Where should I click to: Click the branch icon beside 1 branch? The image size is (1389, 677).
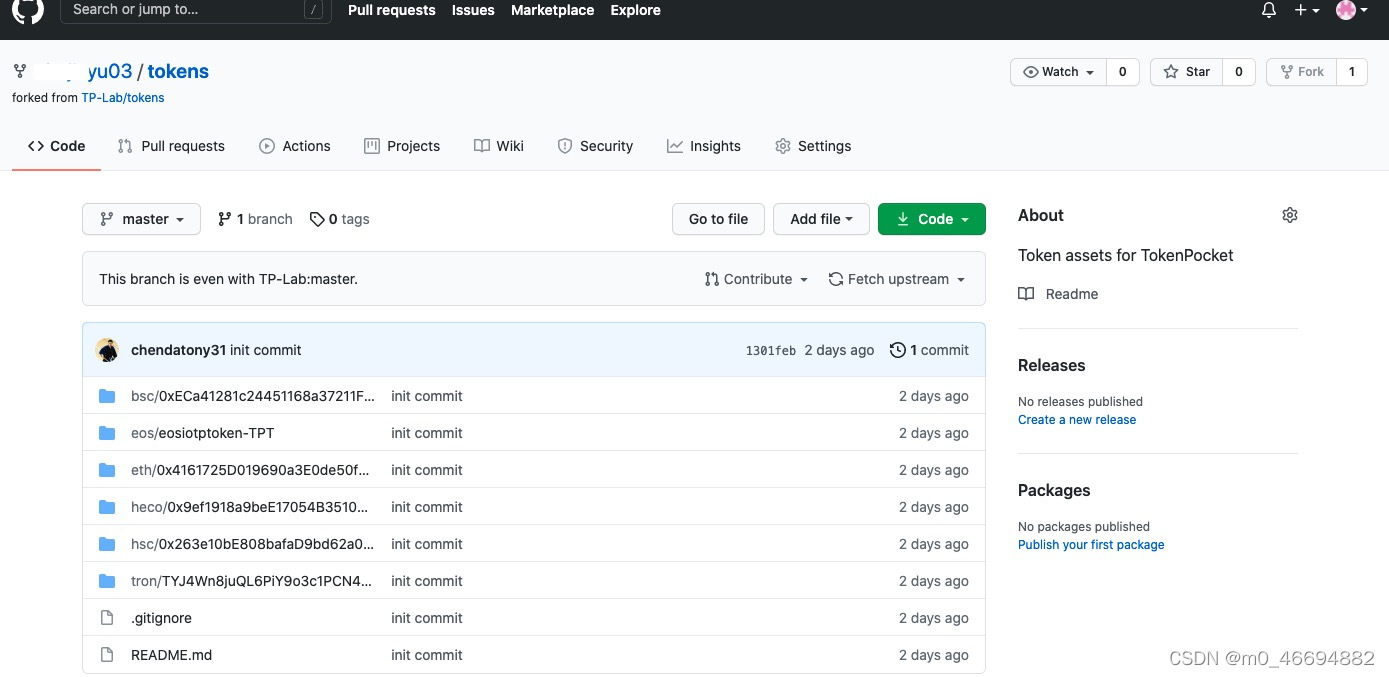225,219
